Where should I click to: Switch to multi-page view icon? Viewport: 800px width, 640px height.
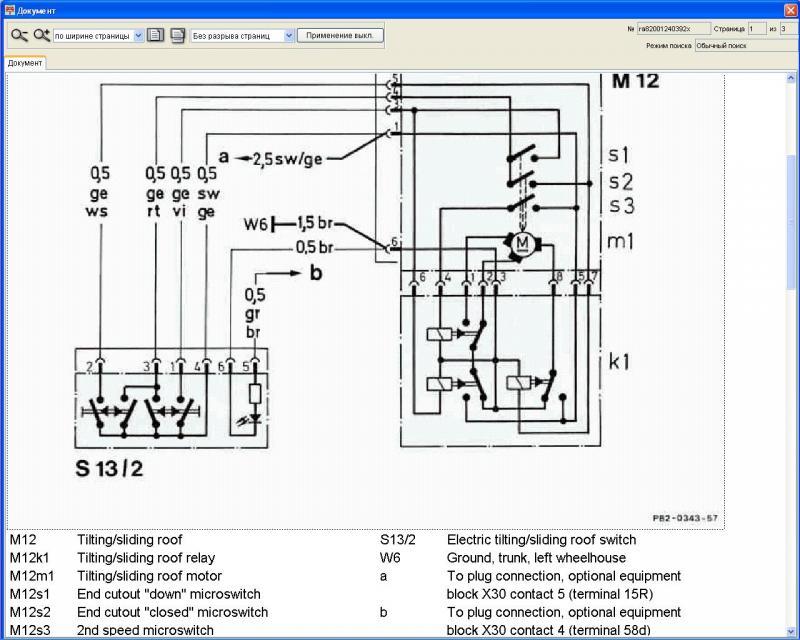(x=177, y=35)
